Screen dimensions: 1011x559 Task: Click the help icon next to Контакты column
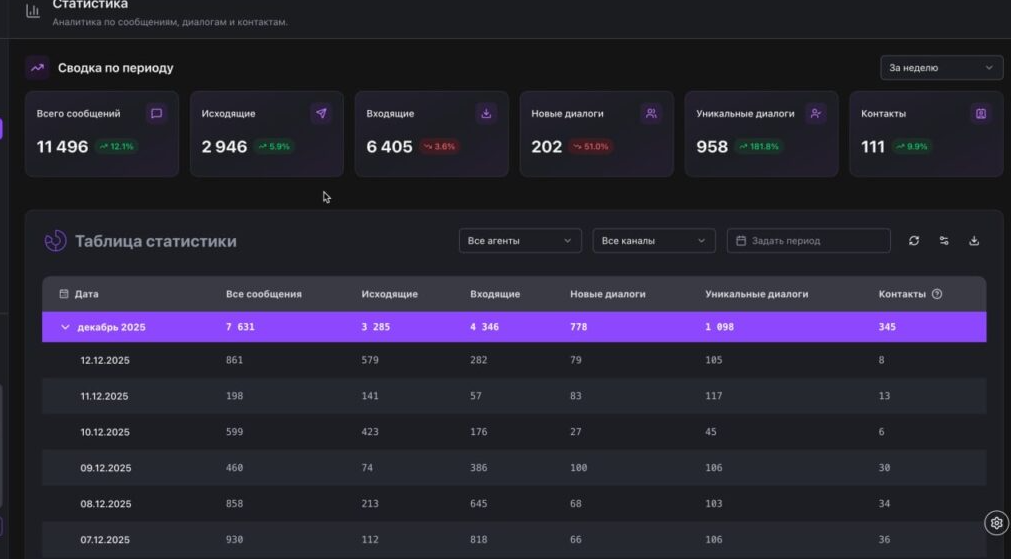click(x=937, y=294)
